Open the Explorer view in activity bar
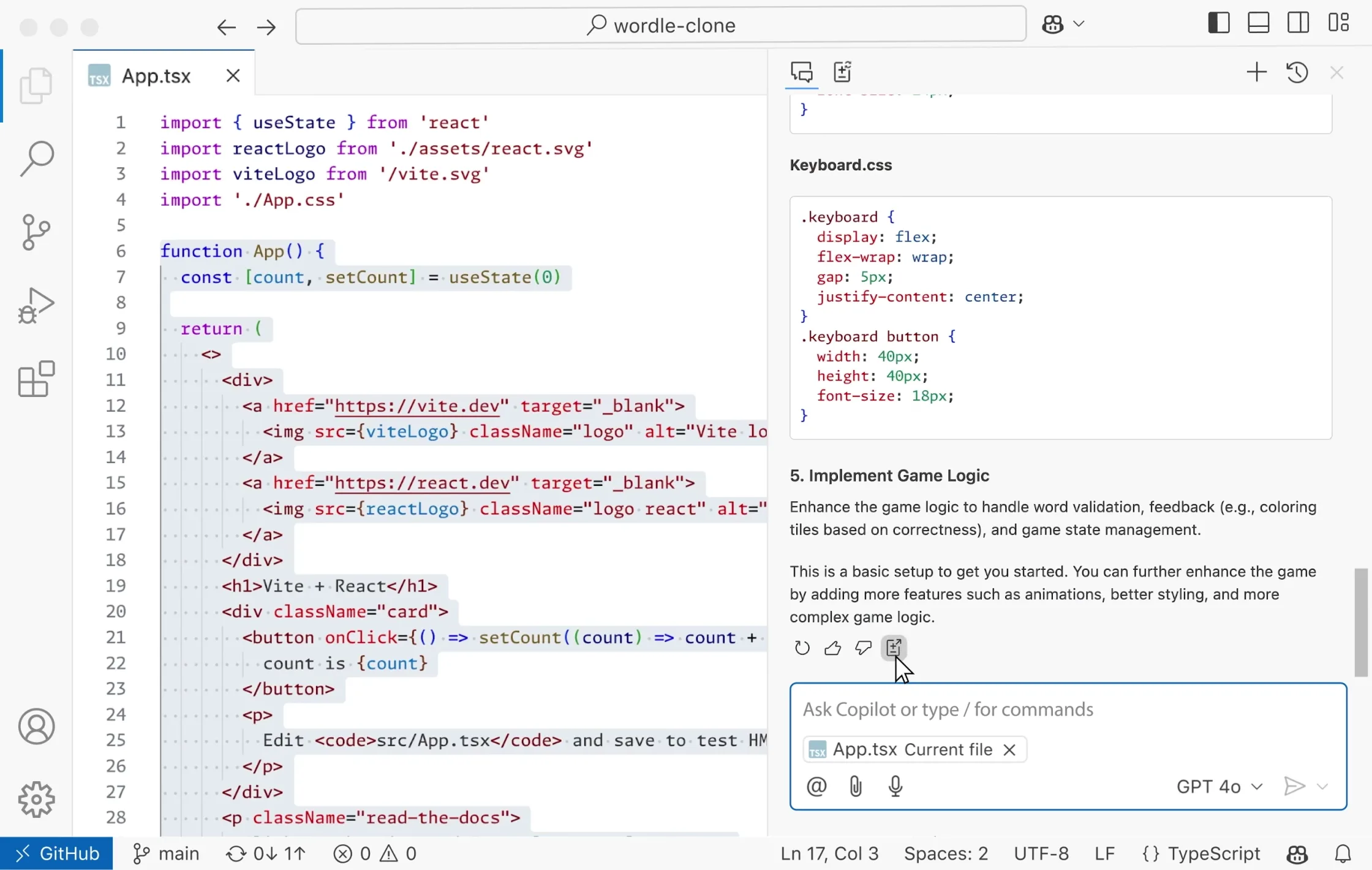Image resolution: width=1372 pixels, height=870 pixels. [36, 86]
